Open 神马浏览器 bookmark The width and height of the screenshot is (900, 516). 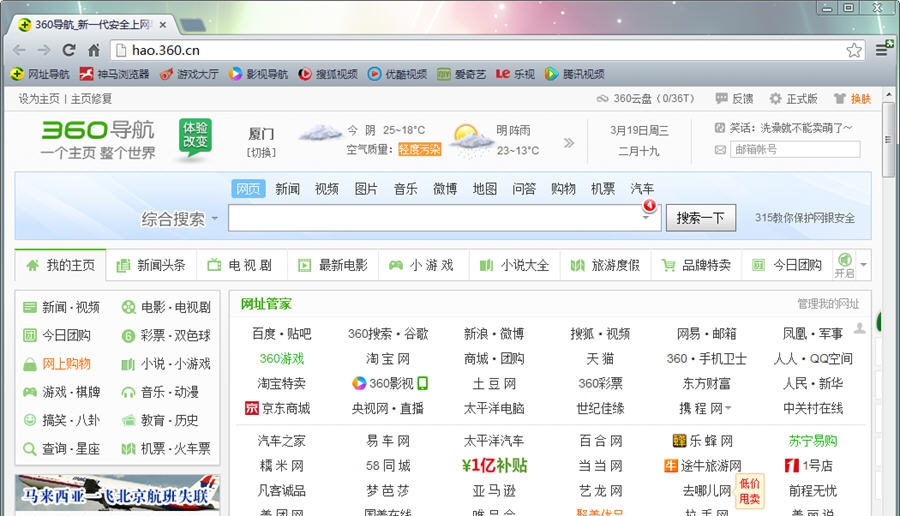coord(115,74)
